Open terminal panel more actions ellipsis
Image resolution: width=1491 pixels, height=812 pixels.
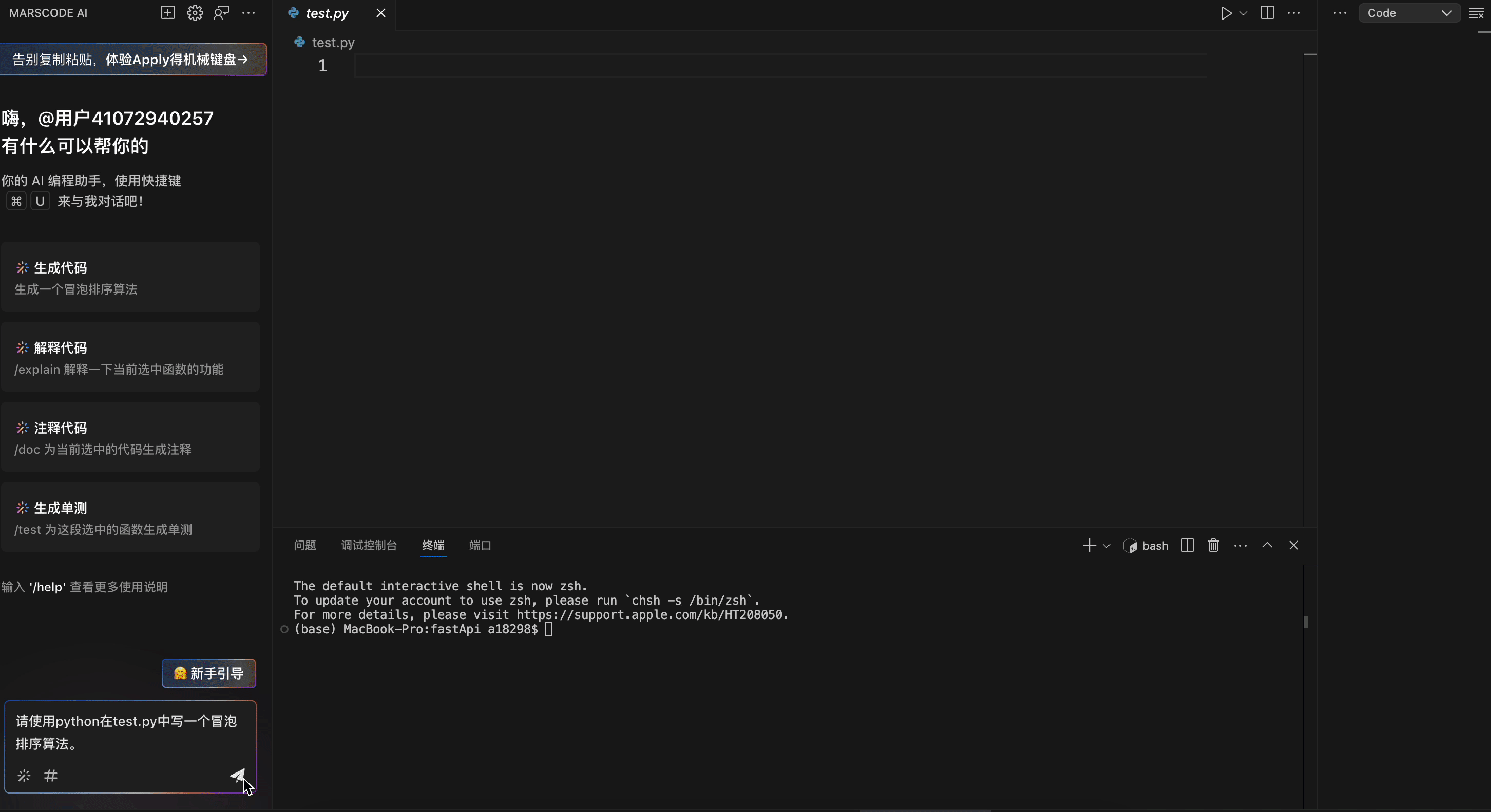(1240, 546)
